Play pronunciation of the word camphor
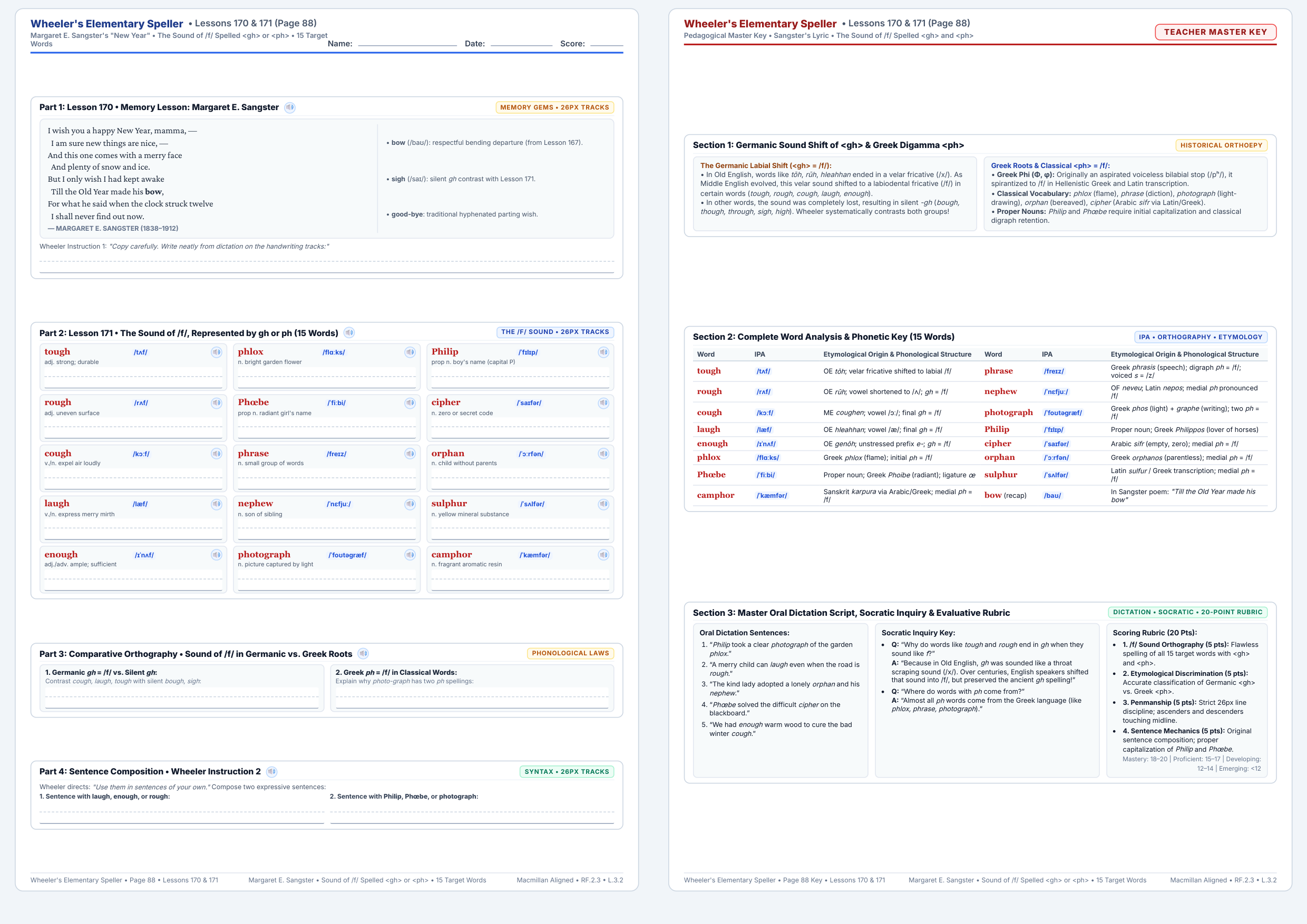Screen dimensions: 1307x924 (603, 555)
